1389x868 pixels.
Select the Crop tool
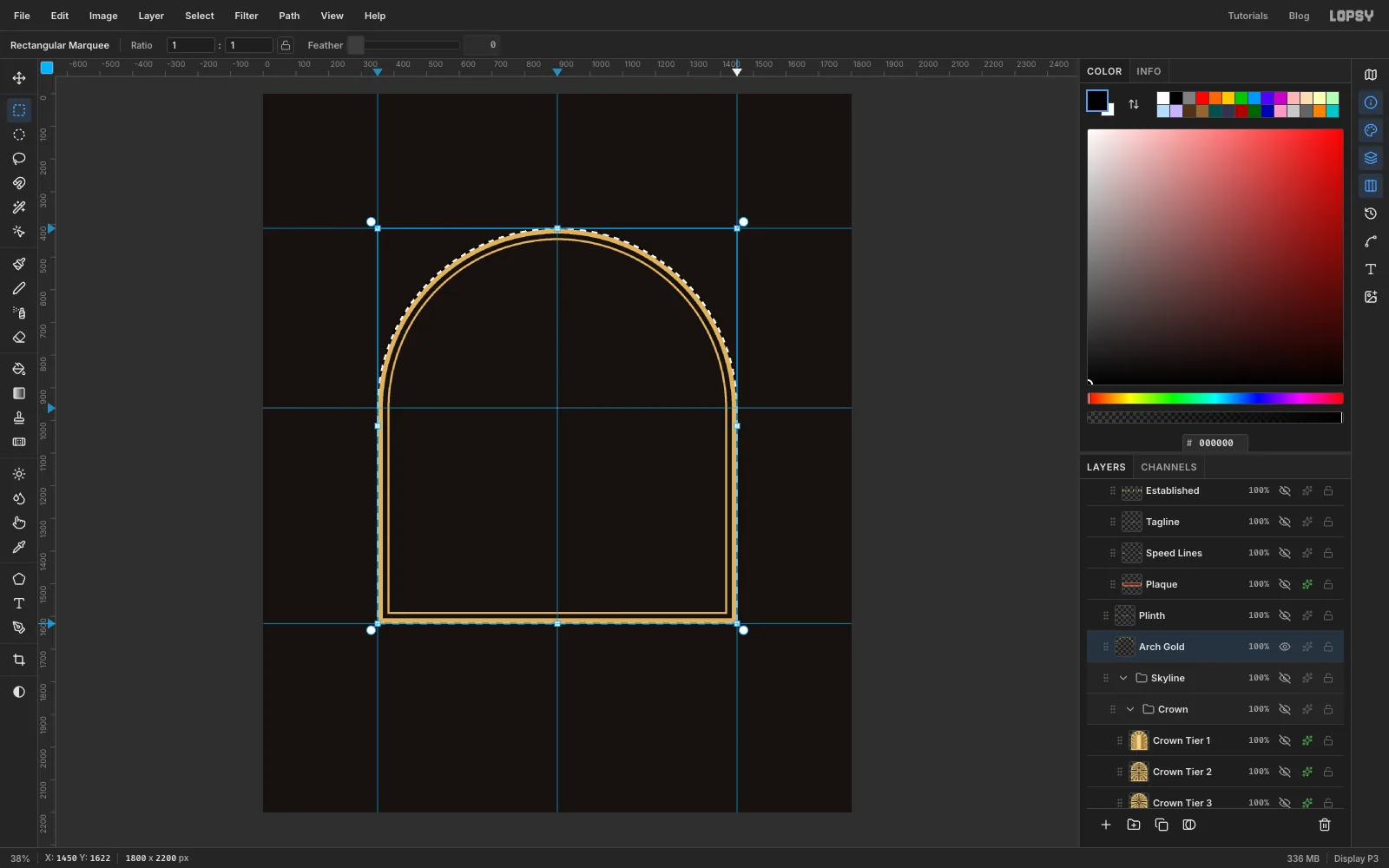(x=19, y=660)
